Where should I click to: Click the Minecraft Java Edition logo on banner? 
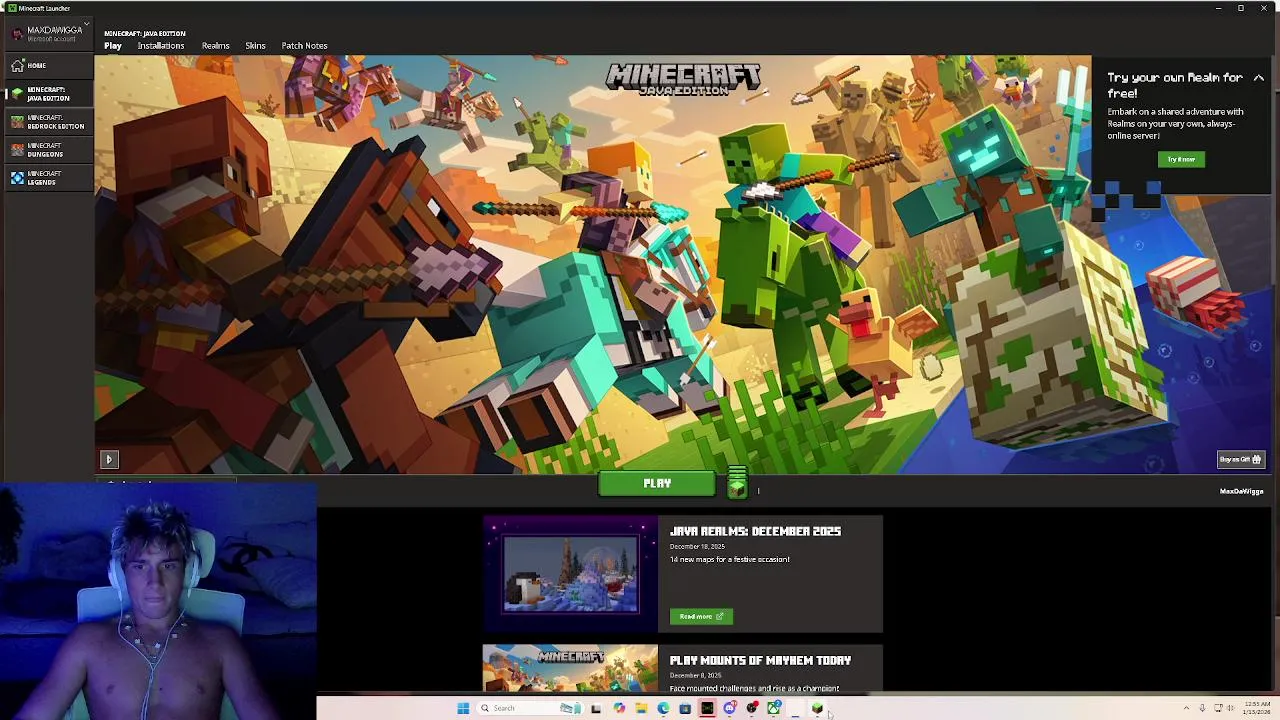[683, 79]
